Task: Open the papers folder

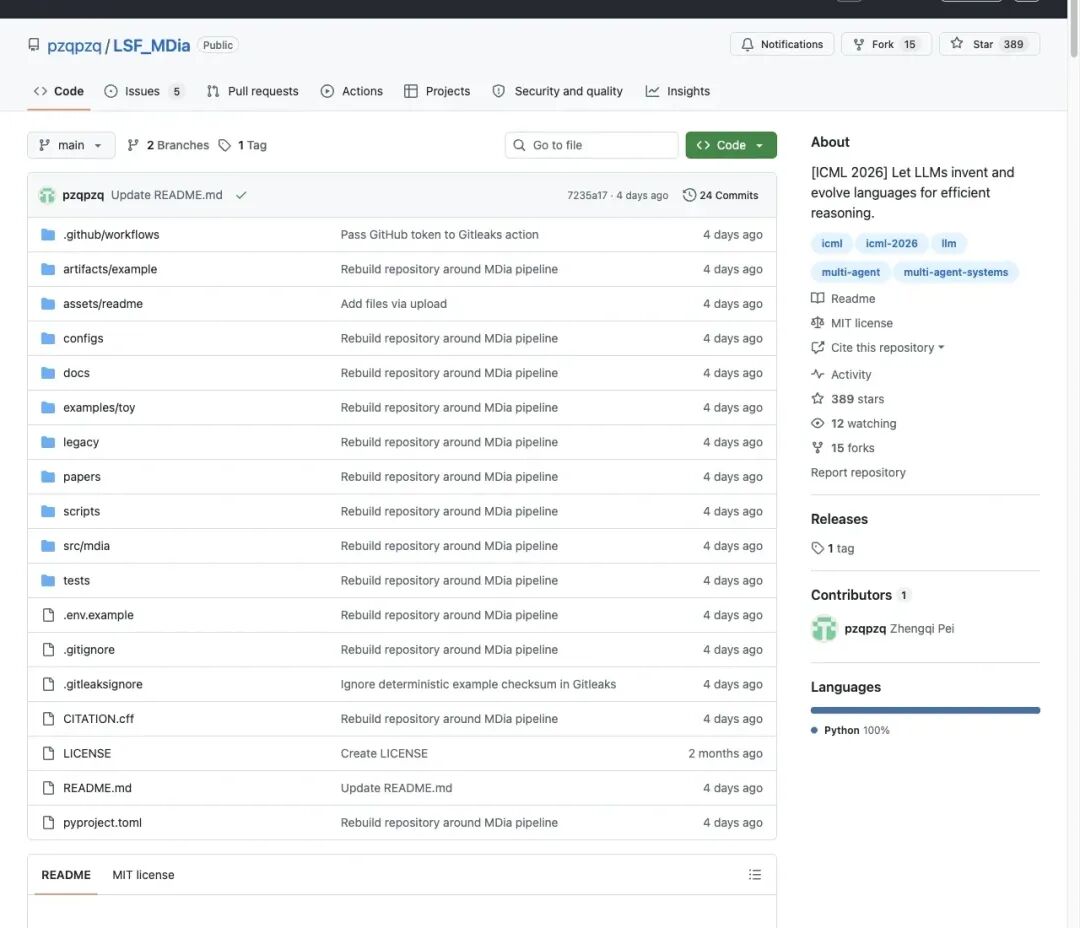Action: click(82, 477)
